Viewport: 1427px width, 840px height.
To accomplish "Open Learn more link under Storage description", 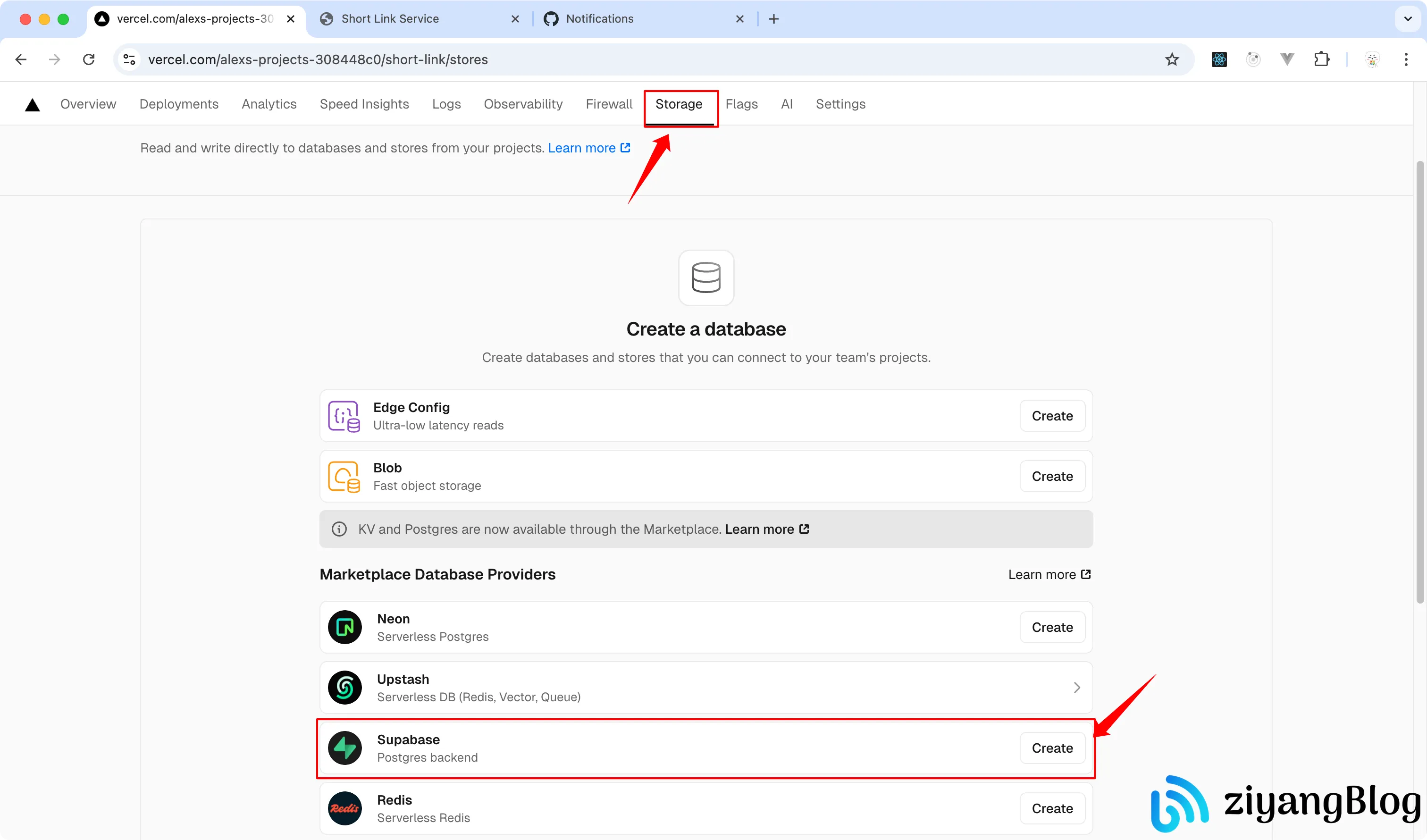I will (x=589, y=148).
